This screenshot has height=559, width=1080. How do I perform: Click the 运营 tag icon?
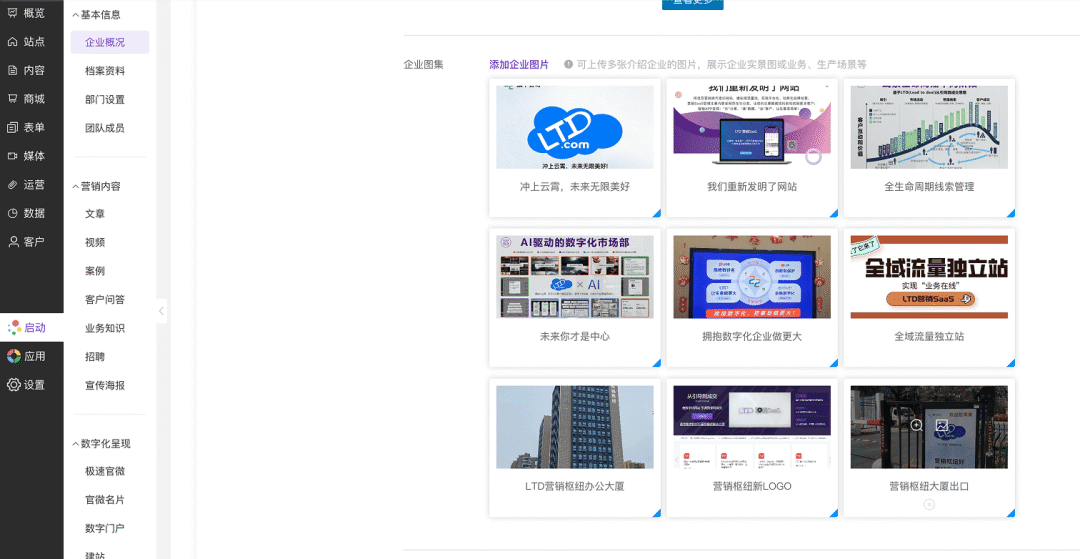(x=12, y=184)
